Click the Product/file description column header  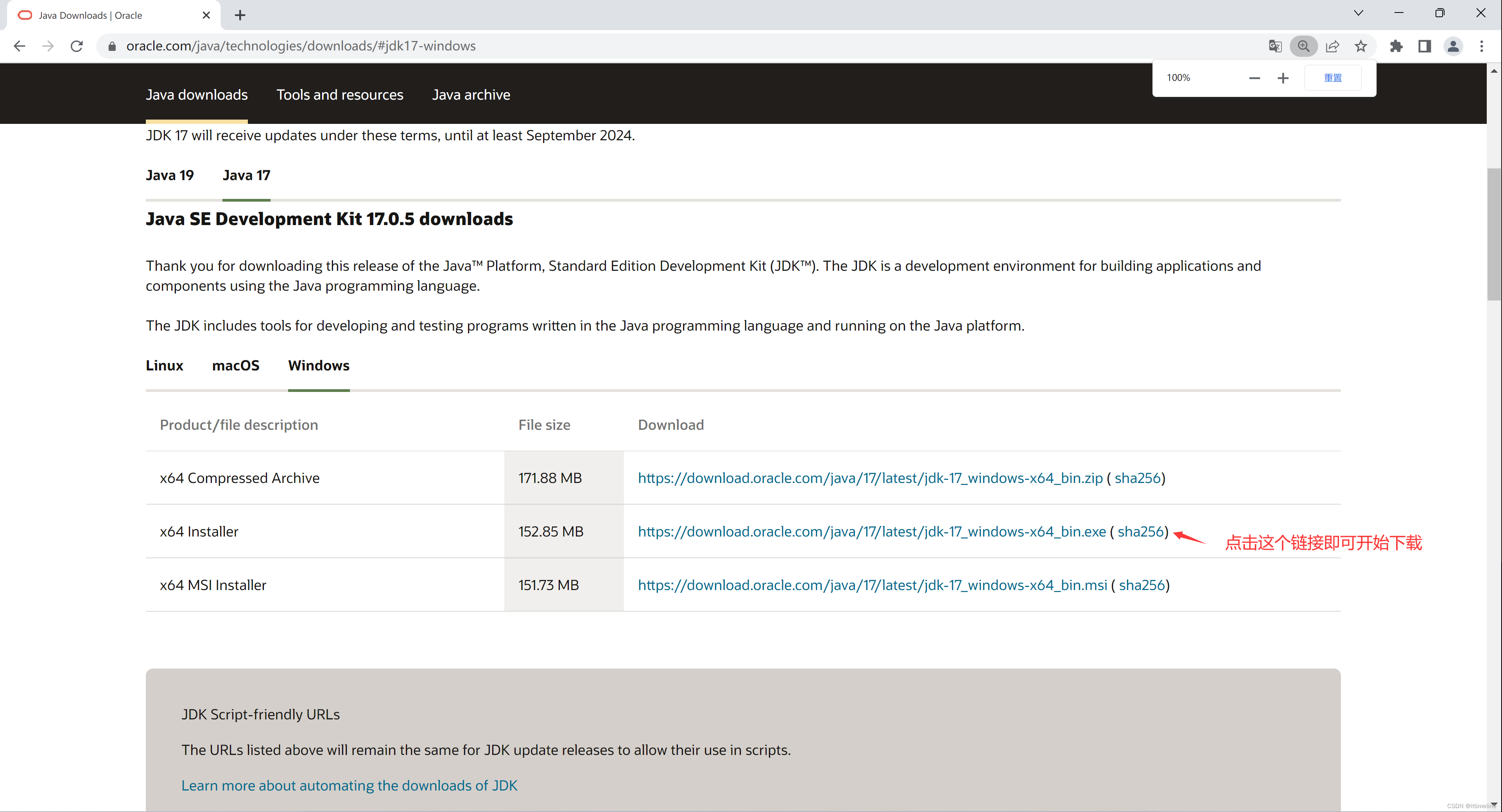tap(239, 425)
